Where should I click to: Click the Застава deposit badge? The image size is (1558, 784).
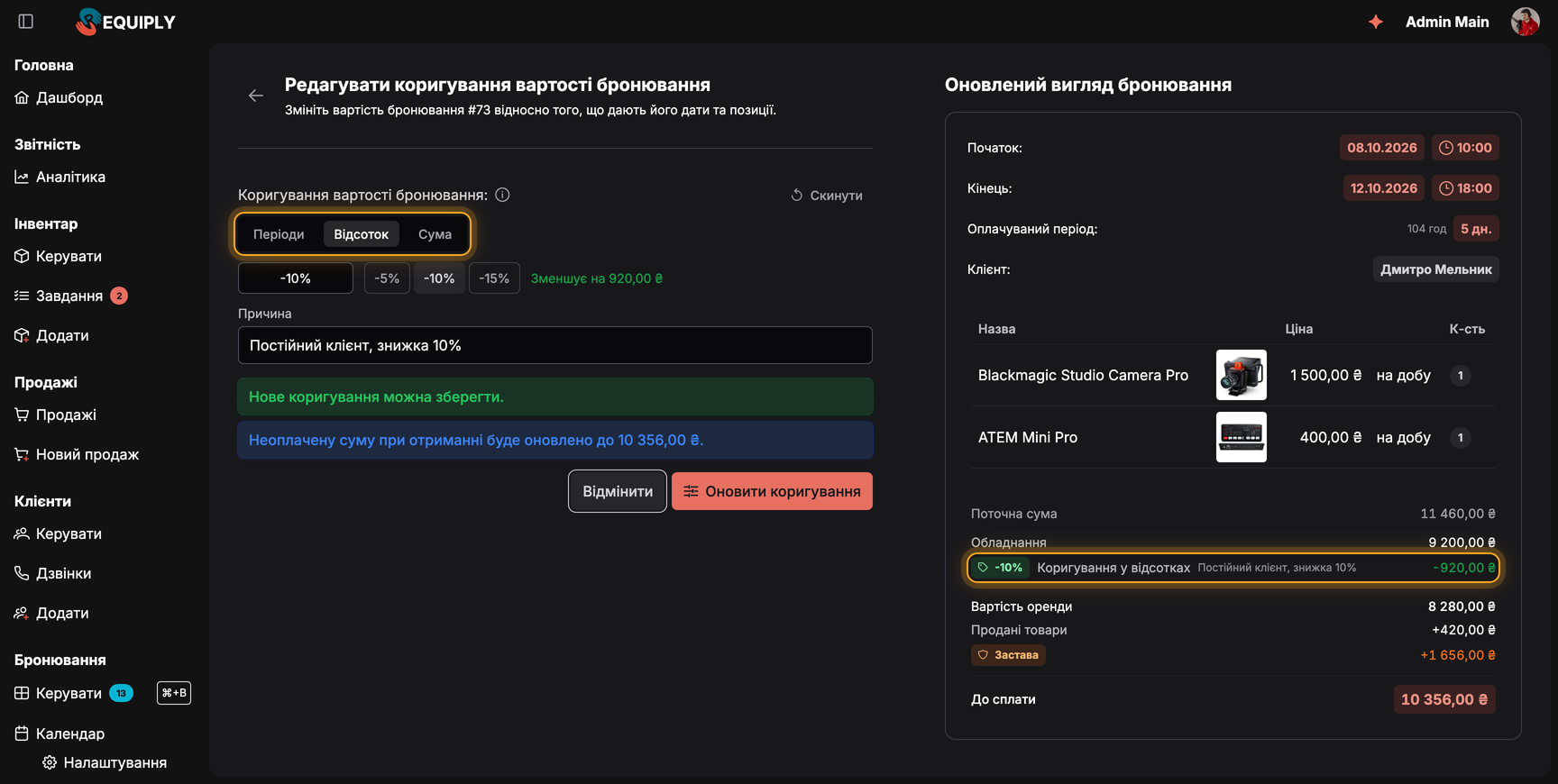1008,655
